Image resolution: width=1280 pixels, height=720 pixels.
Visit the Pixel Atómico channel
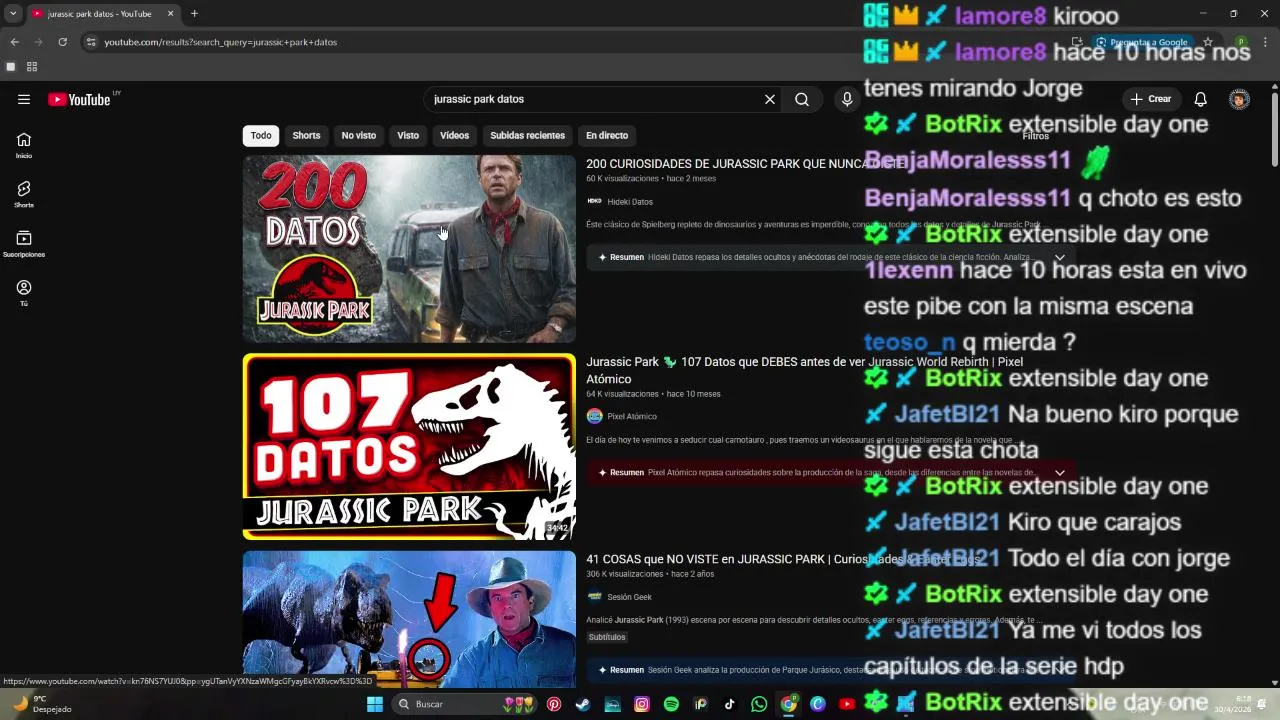pos(631,416)
